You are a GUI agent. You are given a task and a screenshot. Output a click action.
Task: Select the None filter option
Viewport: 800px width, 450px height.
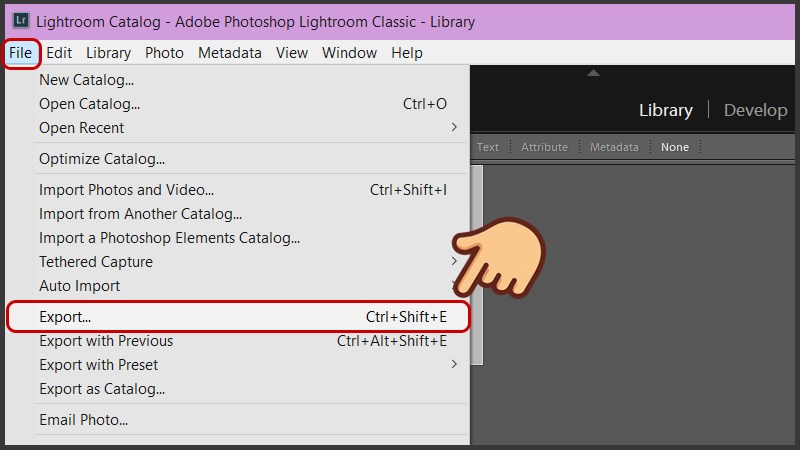[675, 147]
